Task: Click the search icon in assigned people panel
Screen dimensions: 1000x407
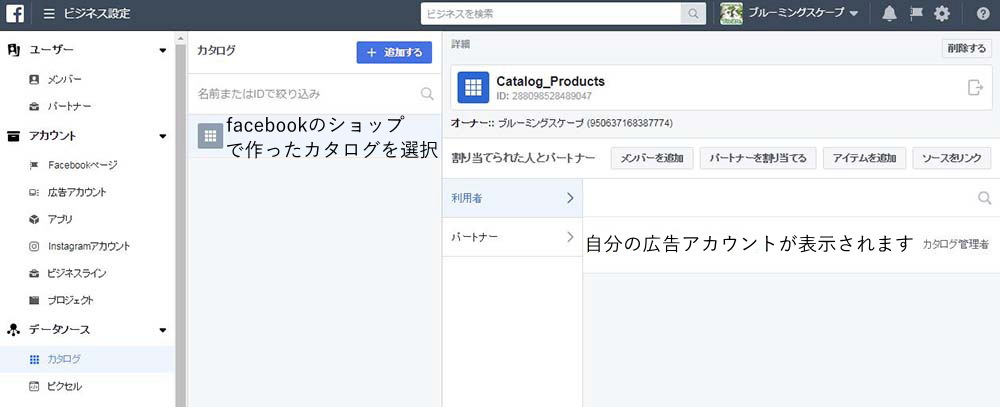Action: click(x=985, y=198)
